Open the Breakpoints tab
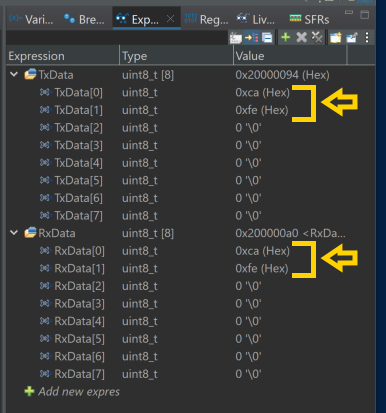This screenshot has height=413, width=386. tap(84, 20)
